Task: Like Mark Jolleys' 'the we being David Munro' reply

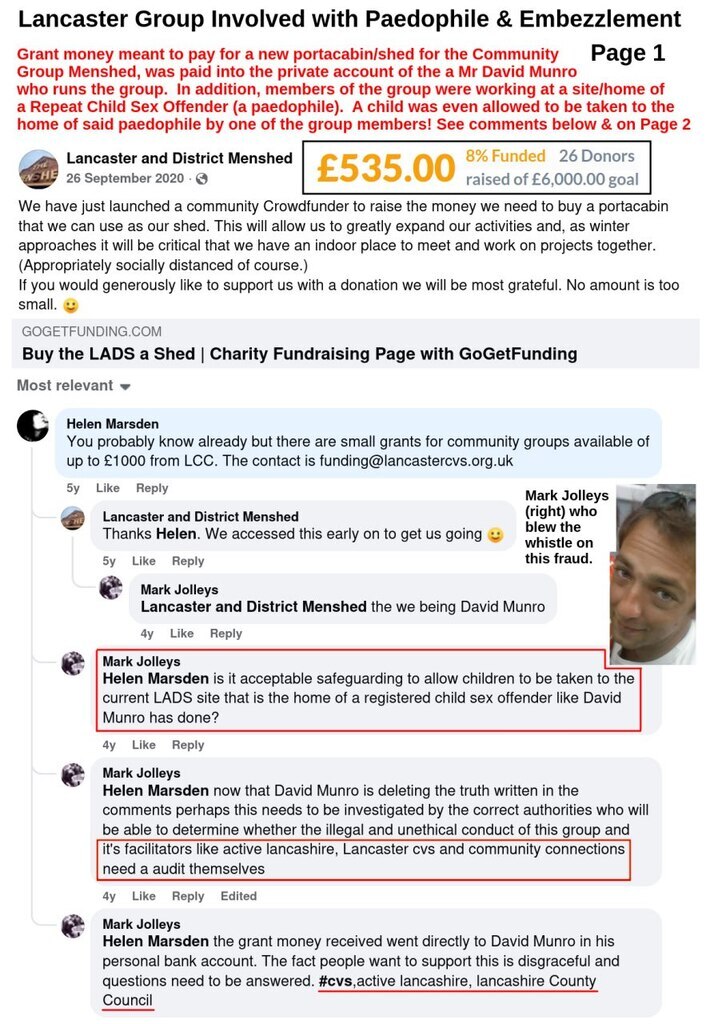Action: pos(181,633)
